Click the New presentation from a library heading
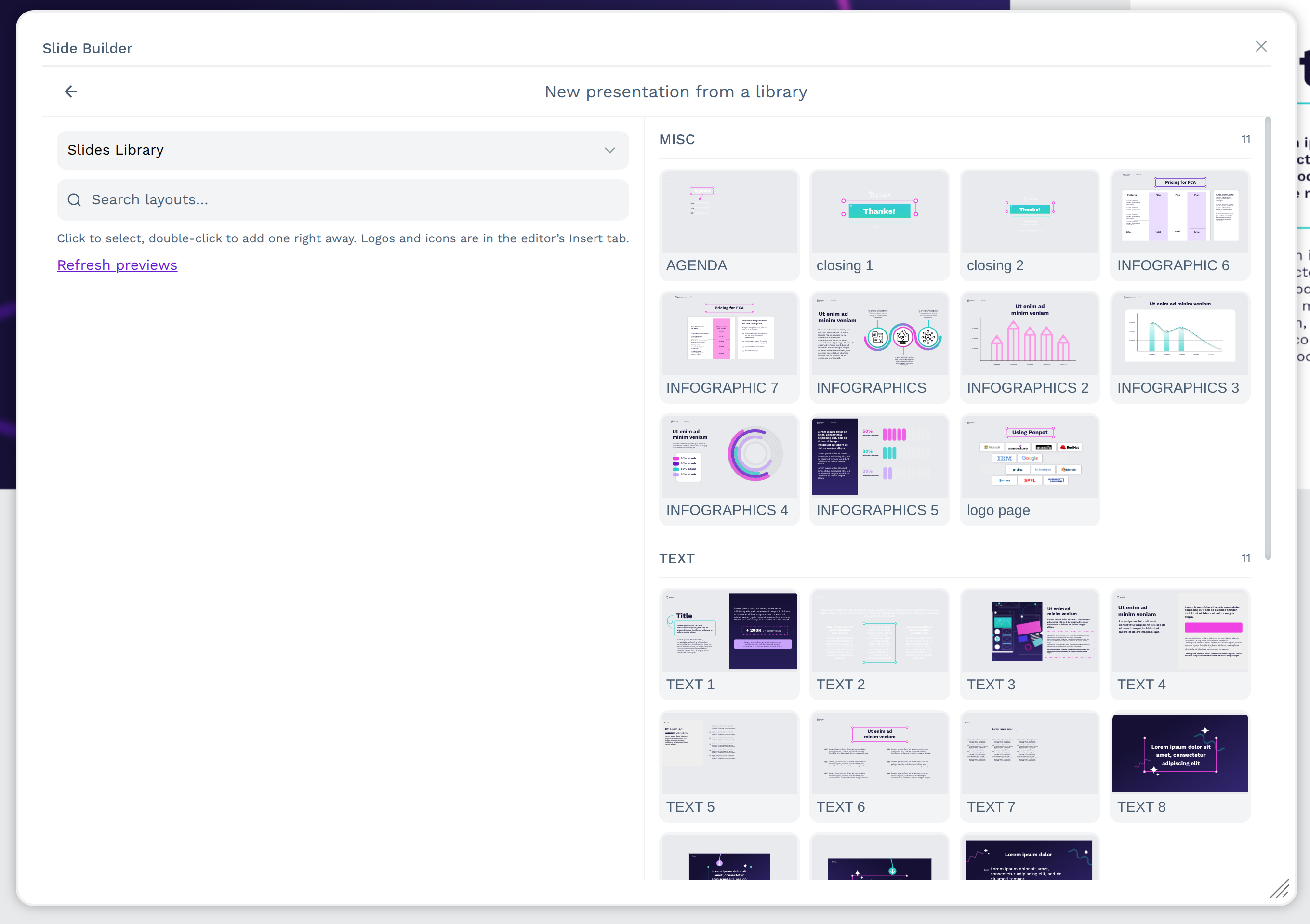Screen dimensions: 1310x924 click(x=676, y=92)
